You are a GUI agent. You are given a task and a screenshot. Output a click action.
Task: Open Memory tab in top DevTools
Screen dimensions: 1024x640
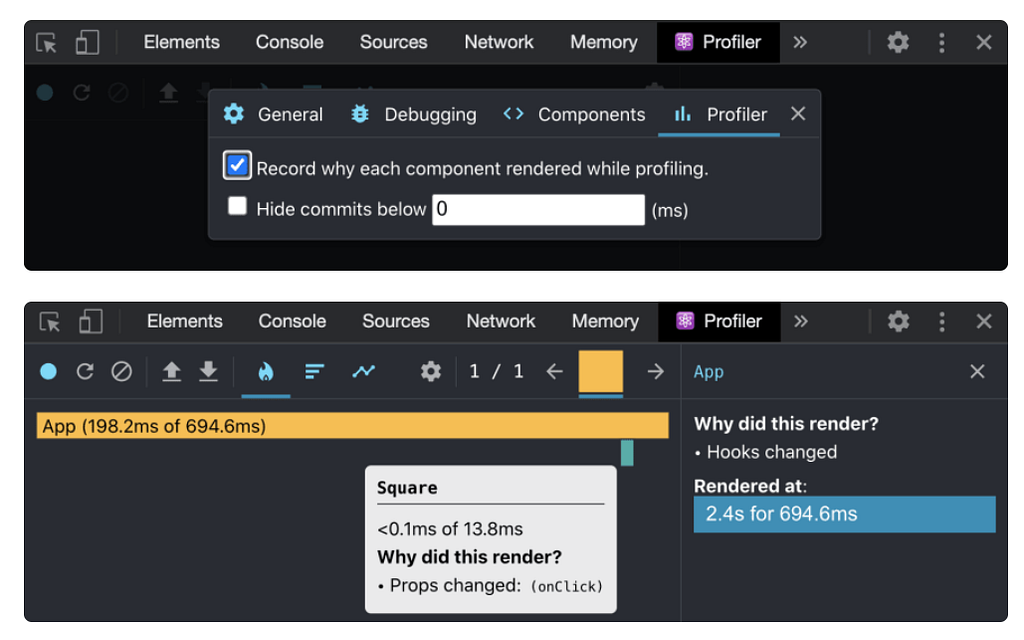[x=603, y=42]
